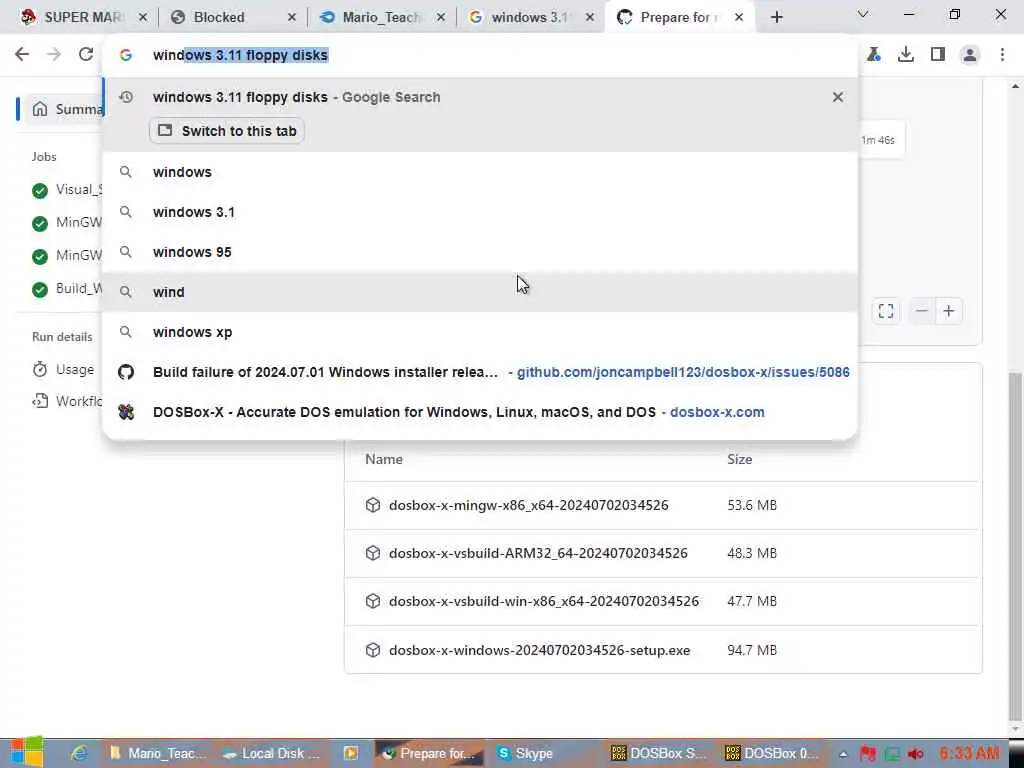This screenshot has height=768, width=1024.
Task: Zoom out the workflow graph
Action: 921,312
